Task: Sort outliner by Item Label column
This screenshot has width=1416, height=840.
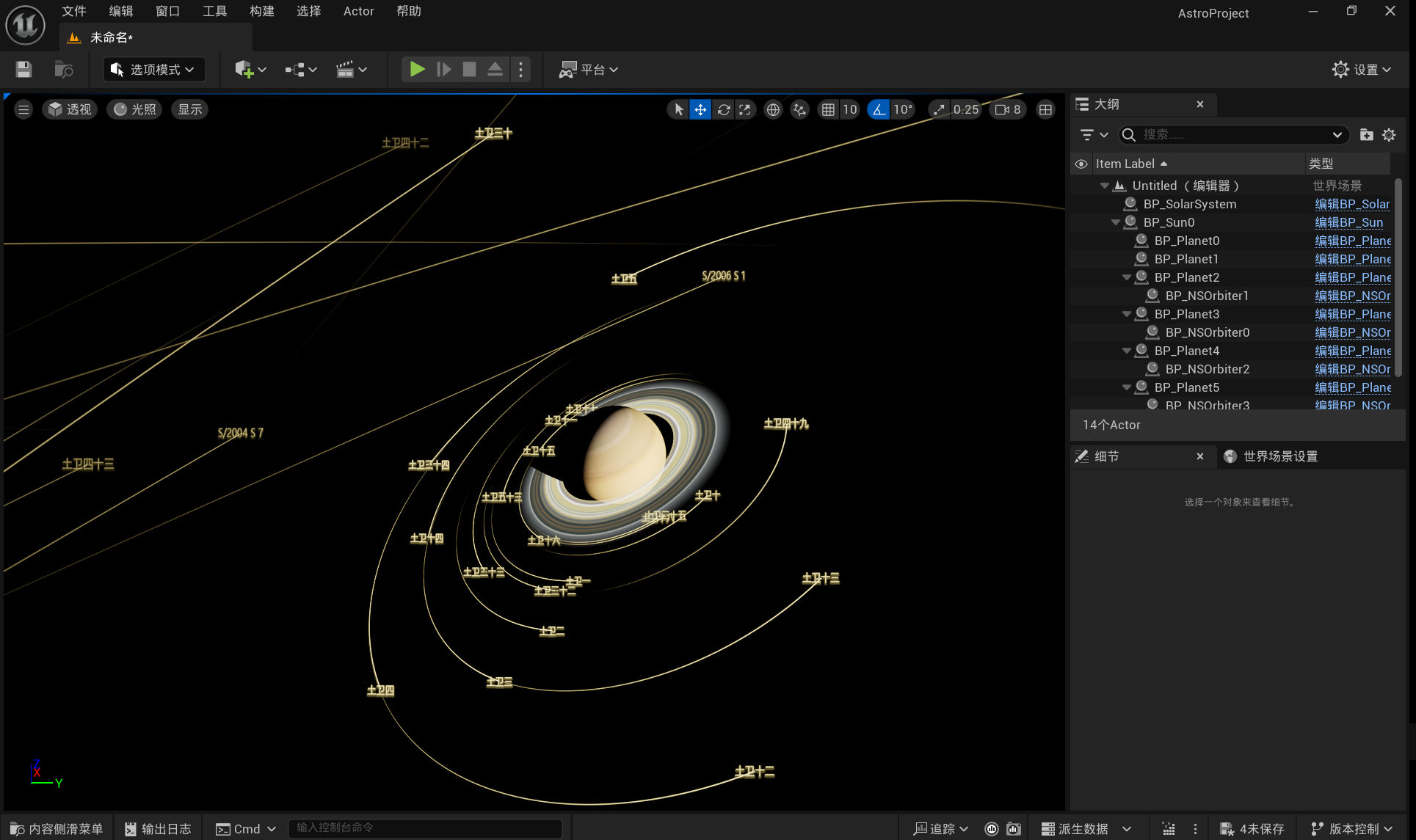Action: click(x=1198, y=164)
